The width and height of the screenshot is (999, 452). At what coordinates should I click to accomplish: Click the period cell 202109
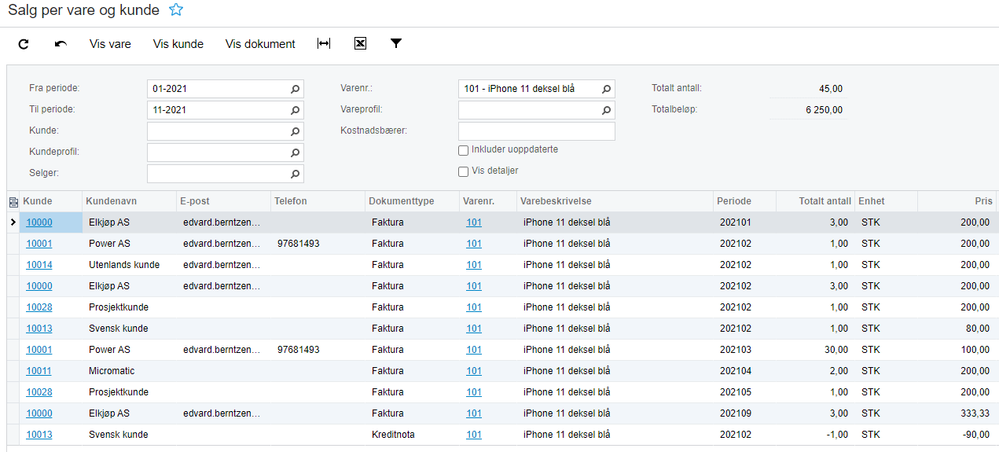(744, 413)
